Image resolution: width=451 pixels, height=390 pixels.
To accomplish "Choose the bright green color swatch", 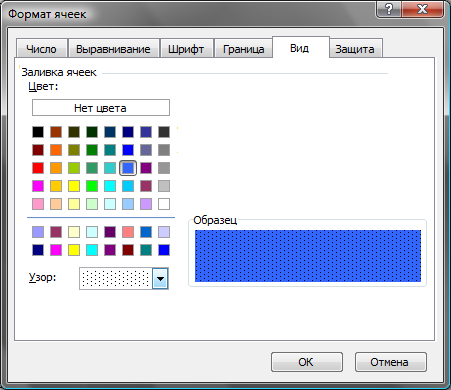I will click(x=92, y=186).
